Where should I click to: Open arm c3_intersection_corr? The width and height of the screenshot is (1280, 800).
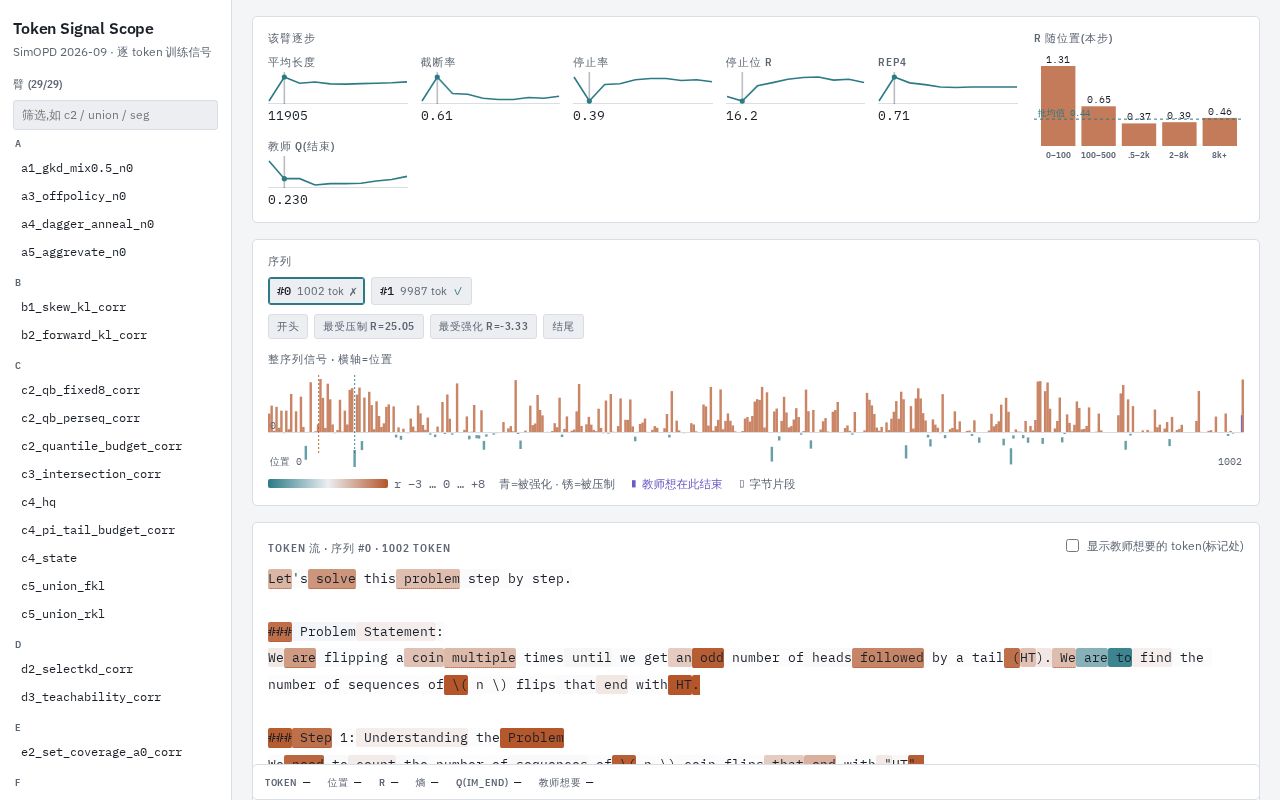point(115,474)
